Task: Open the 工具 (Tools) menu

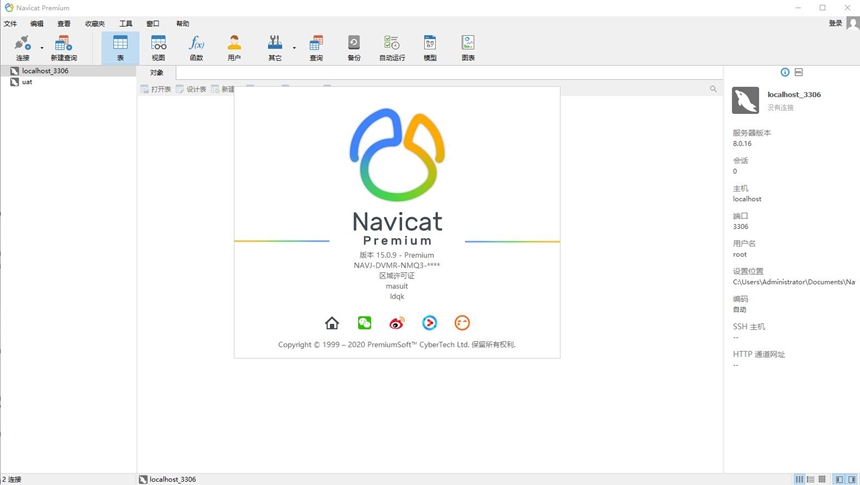Action: [125, 23]
